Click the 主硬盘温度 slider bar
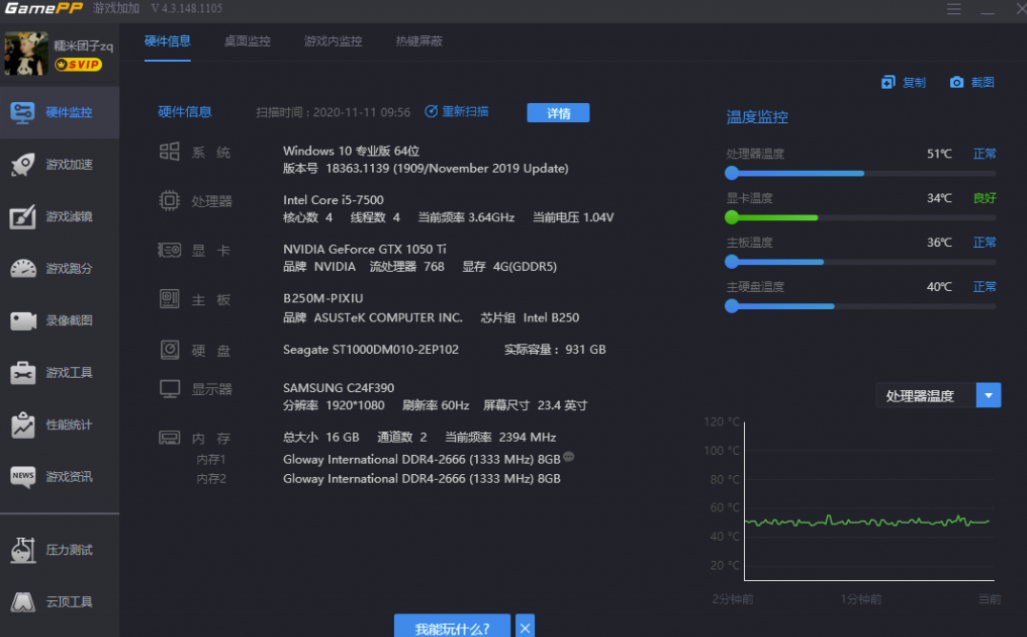The height and width of the screenshot is (637, 1027). tap(861, 306)
